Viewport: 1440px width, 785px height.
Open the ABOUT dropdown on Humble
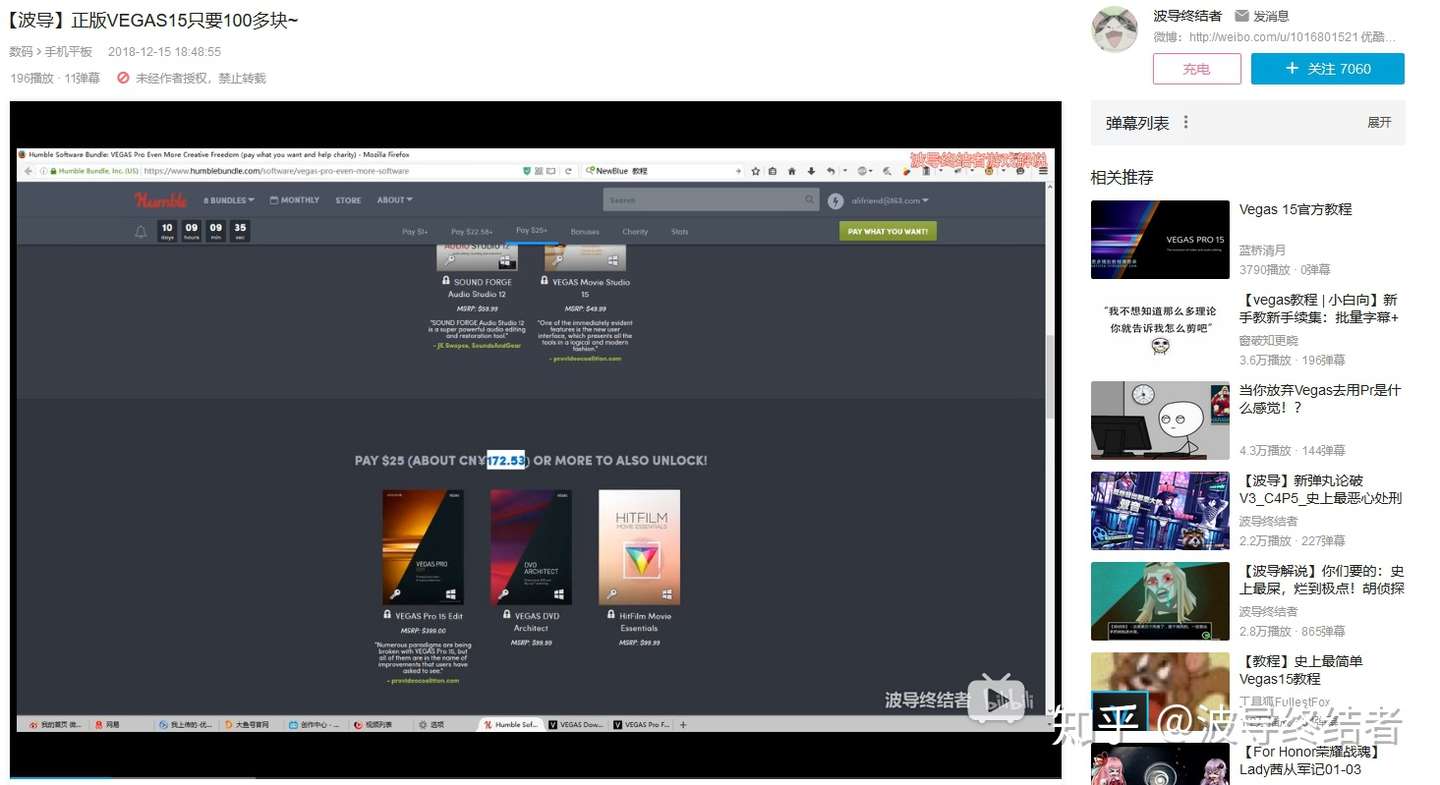point(395,200)
